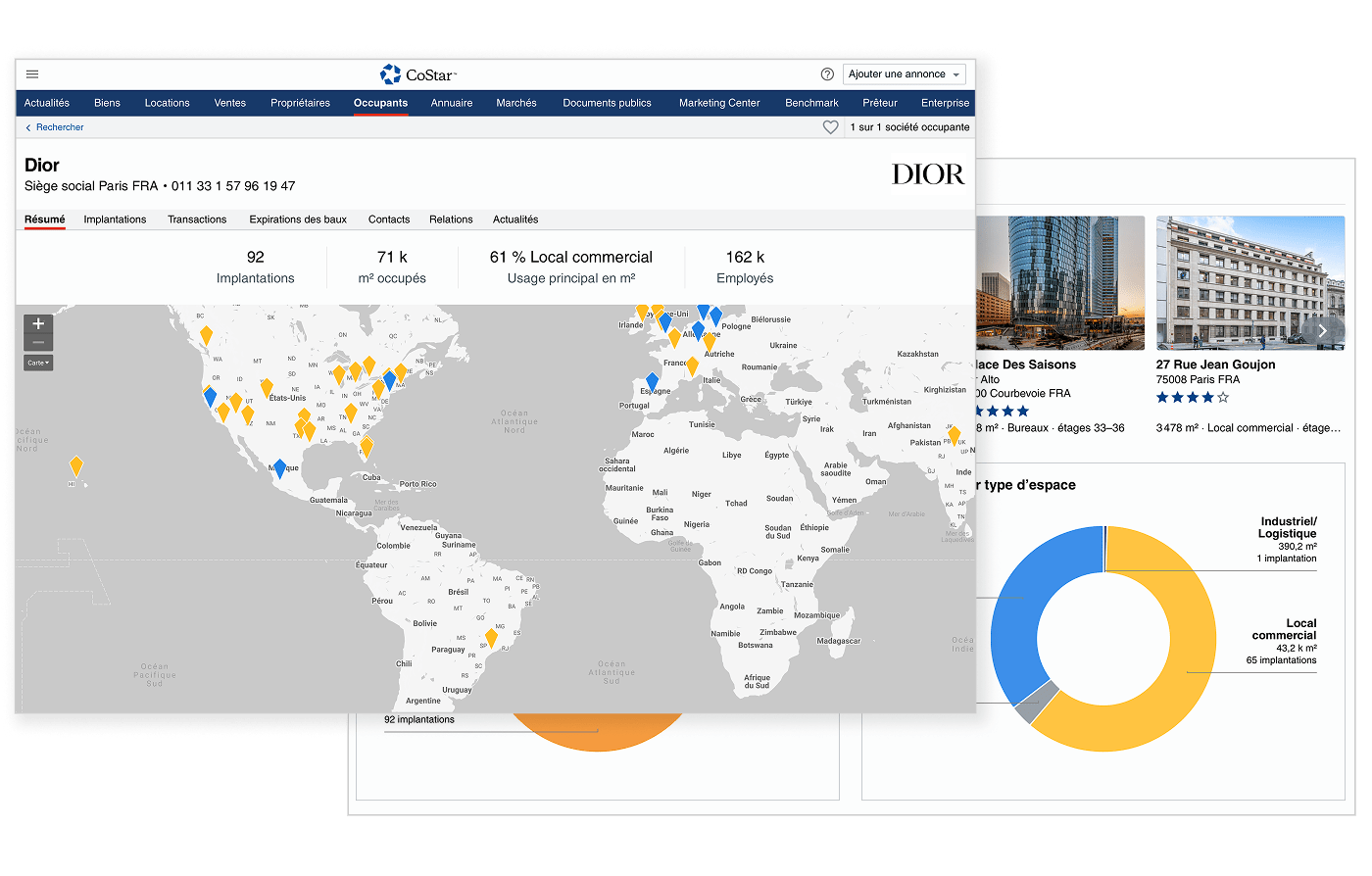Click the CoStar logo

pos(418,74)
